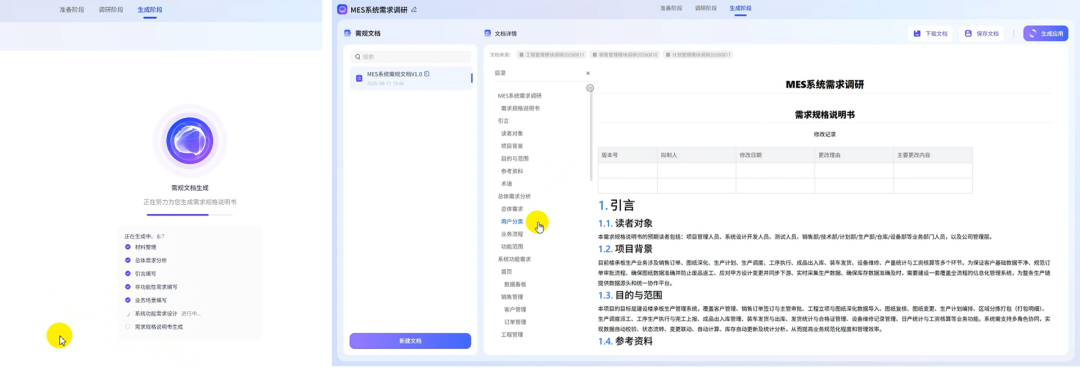Jump to 项目背景 in 目录 tree

512,146
